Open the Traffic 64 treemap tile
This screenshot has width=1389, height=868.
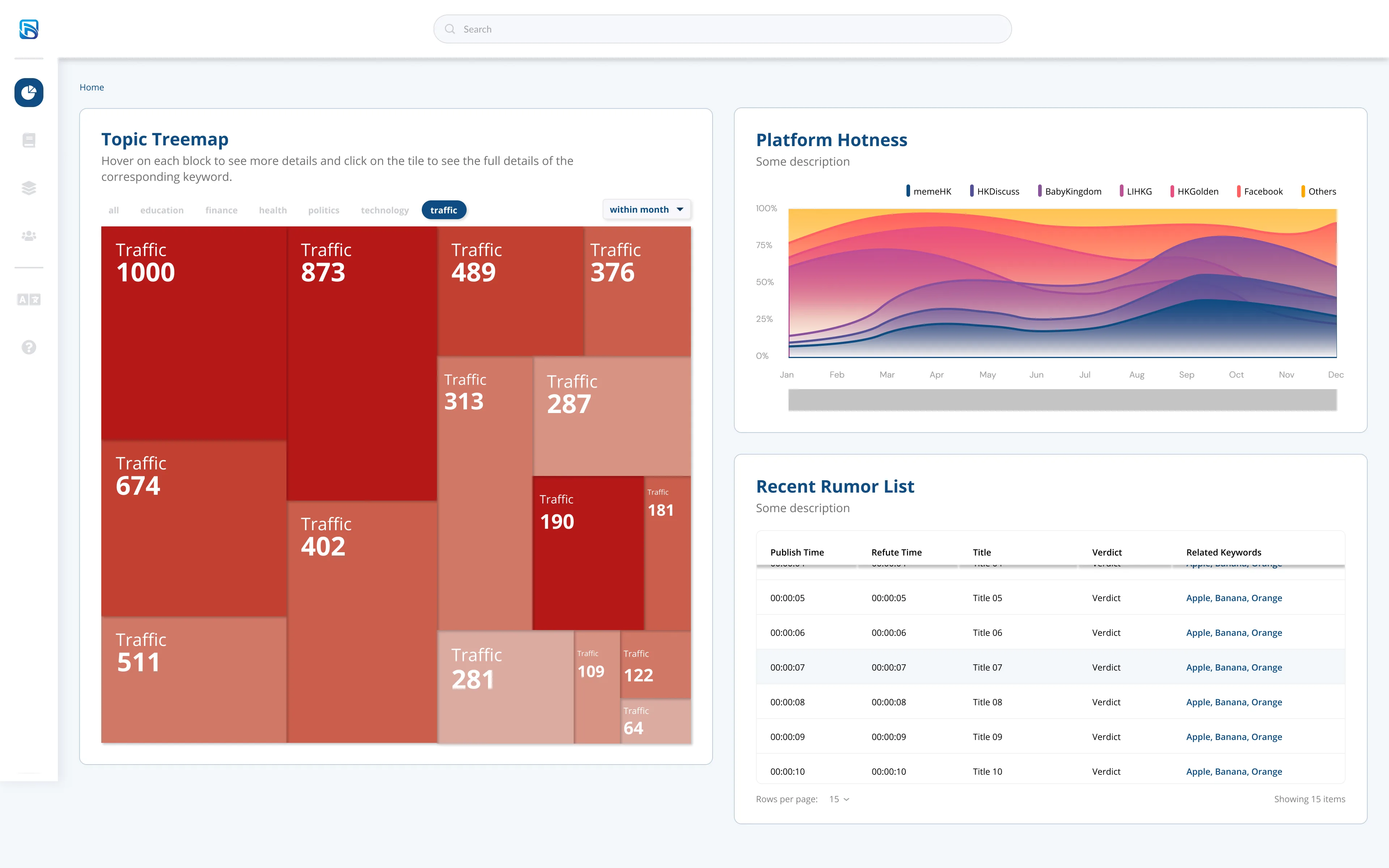(x=655, y=722)
